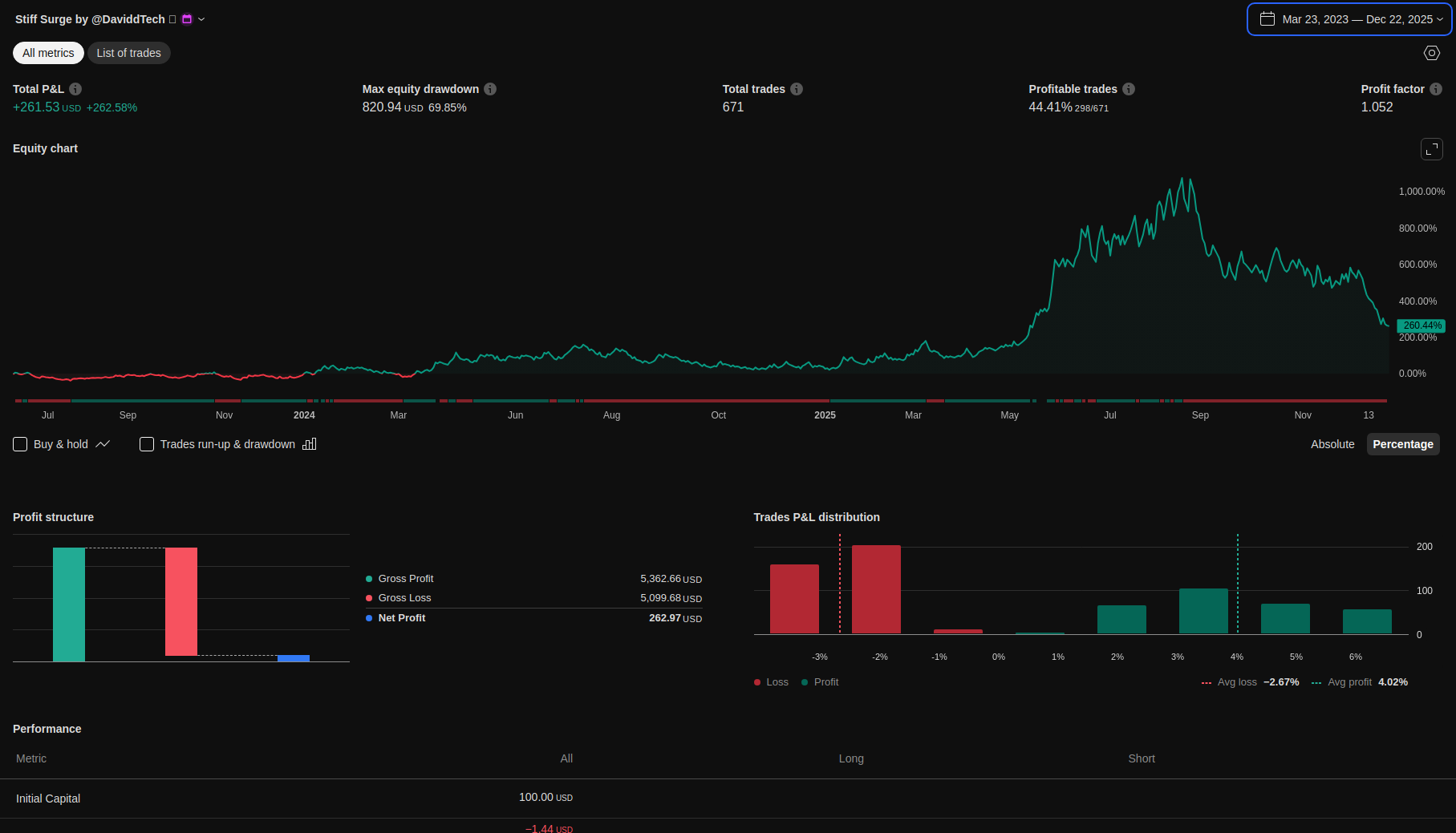1456x833 pixels.
Task: Switch equity chart to Absolute values
Action: pos(1332,444)
